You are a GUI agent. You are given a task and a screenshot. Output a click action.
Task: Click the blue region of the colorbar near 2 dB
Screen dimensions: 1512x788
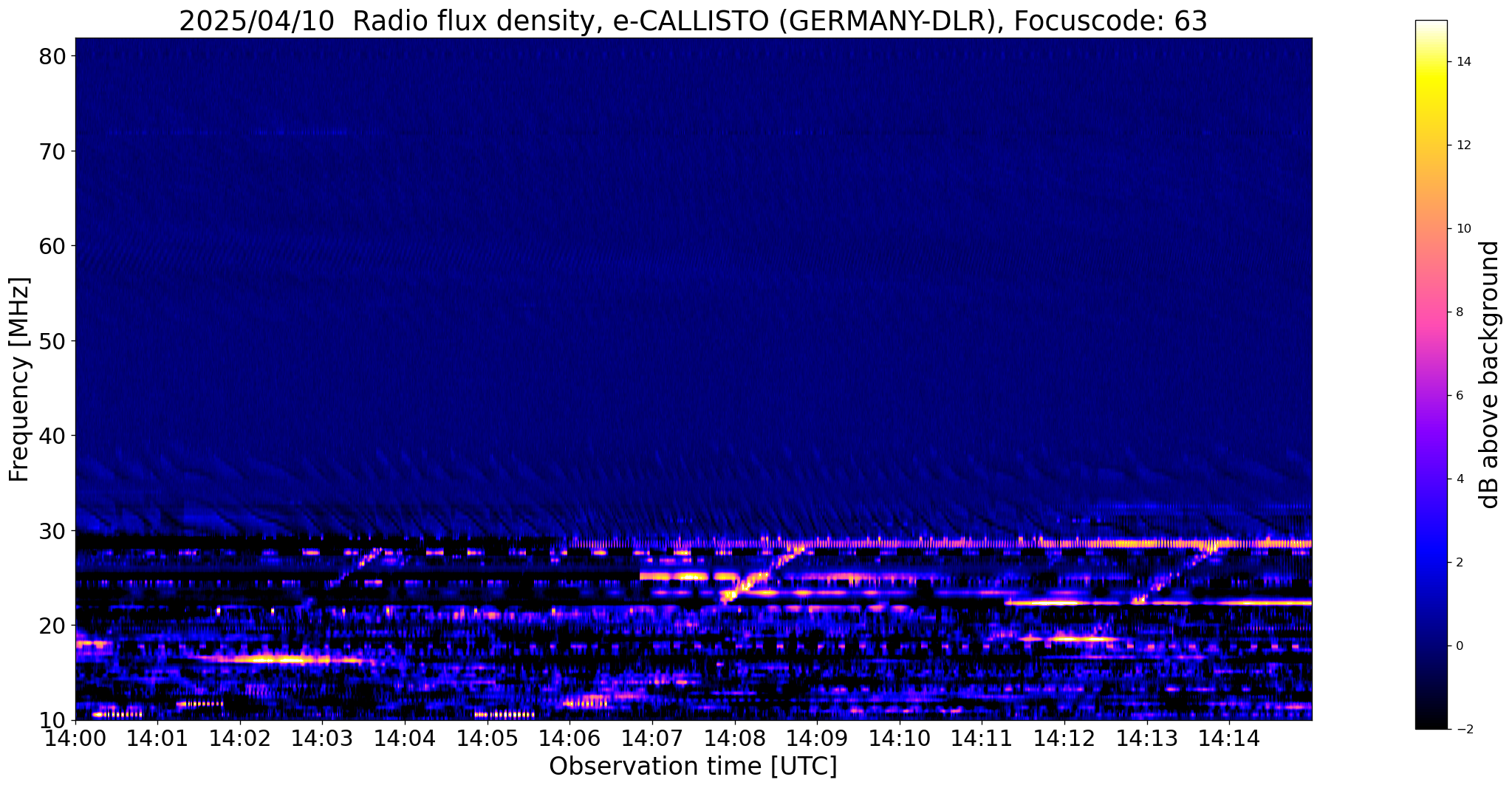point(1431,563)
